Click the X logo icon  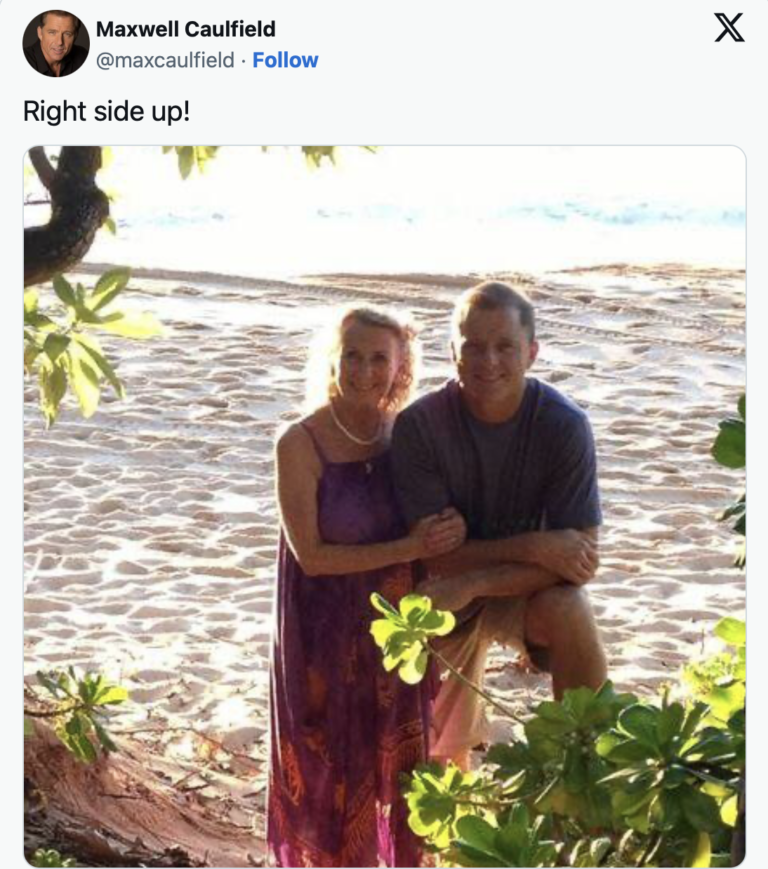[x=729, y=28]
